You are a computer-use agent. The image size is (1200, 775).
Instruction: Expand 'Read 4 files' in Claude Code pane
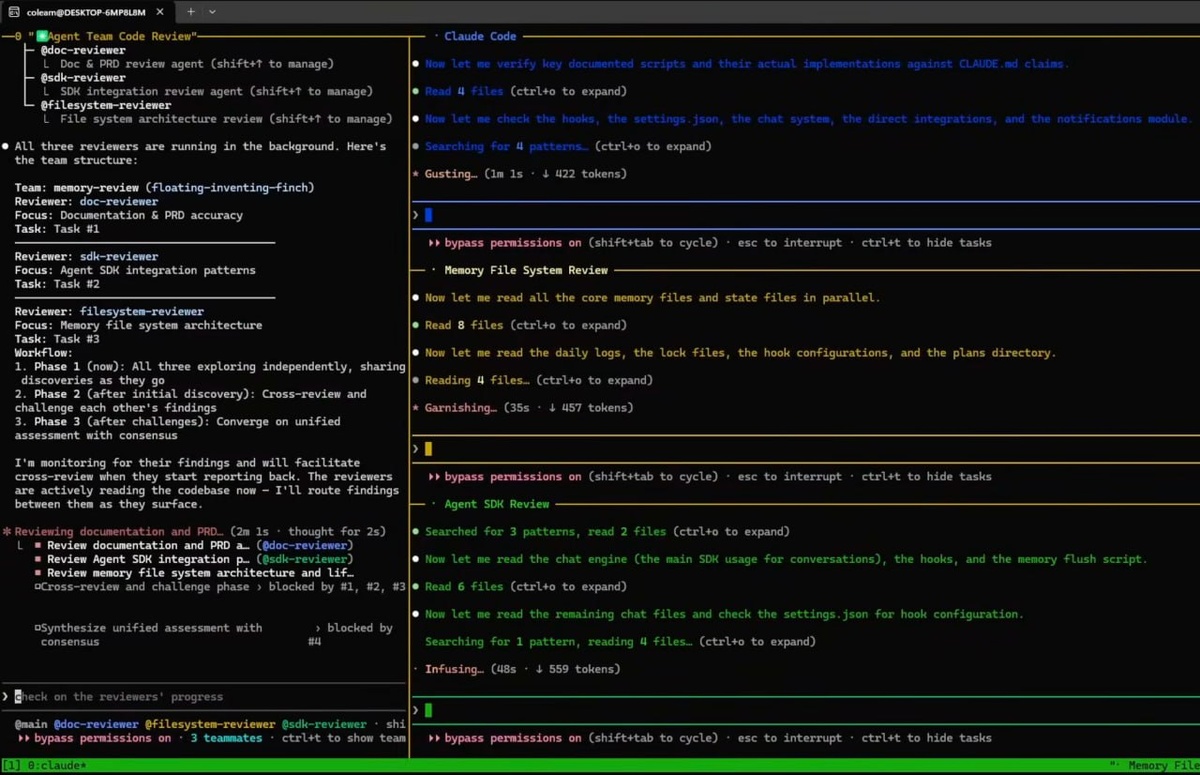[525, 91]
